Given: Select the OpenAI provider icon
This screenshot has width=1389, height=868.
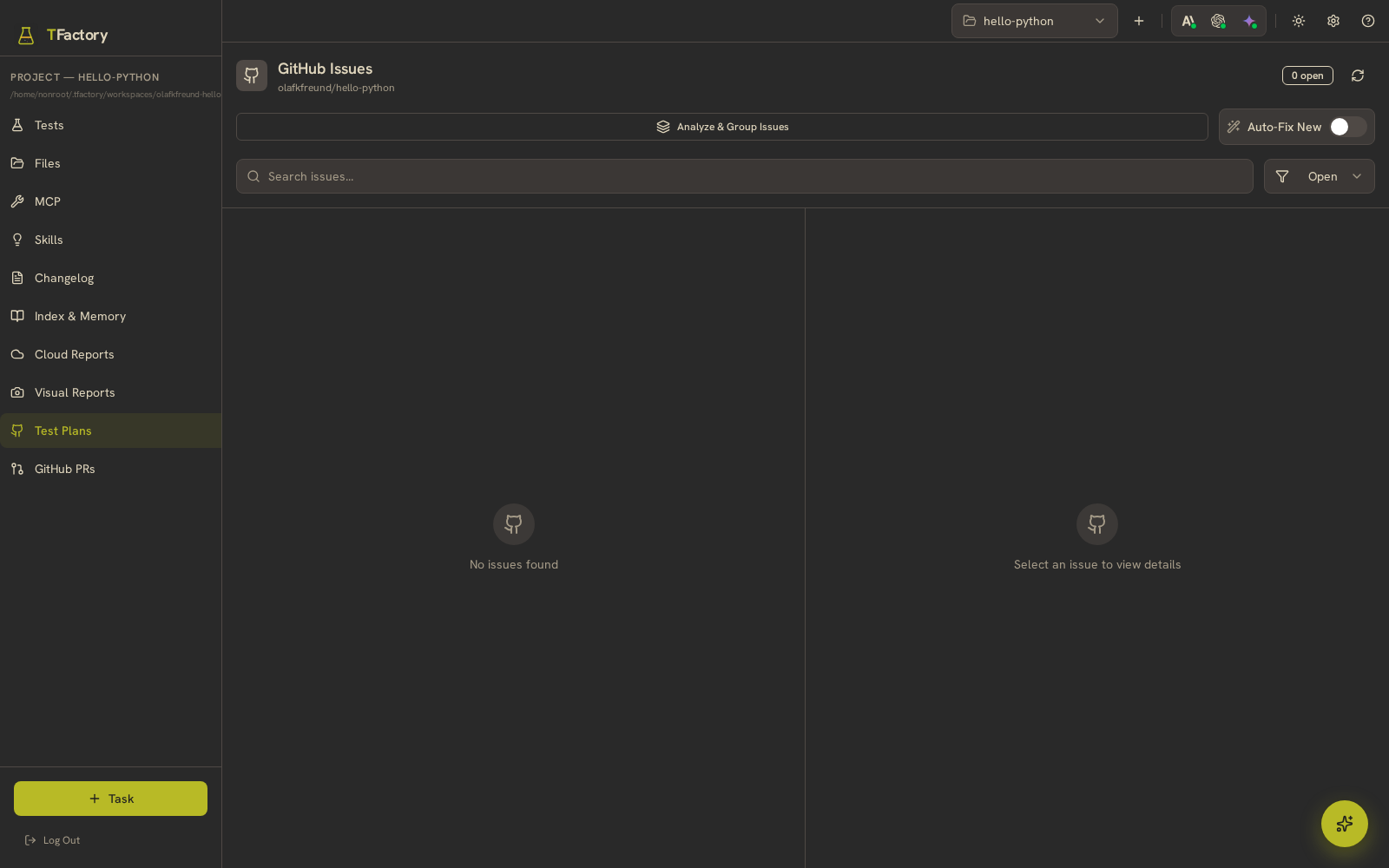Looking at the screenshot, I should 1218,21.
